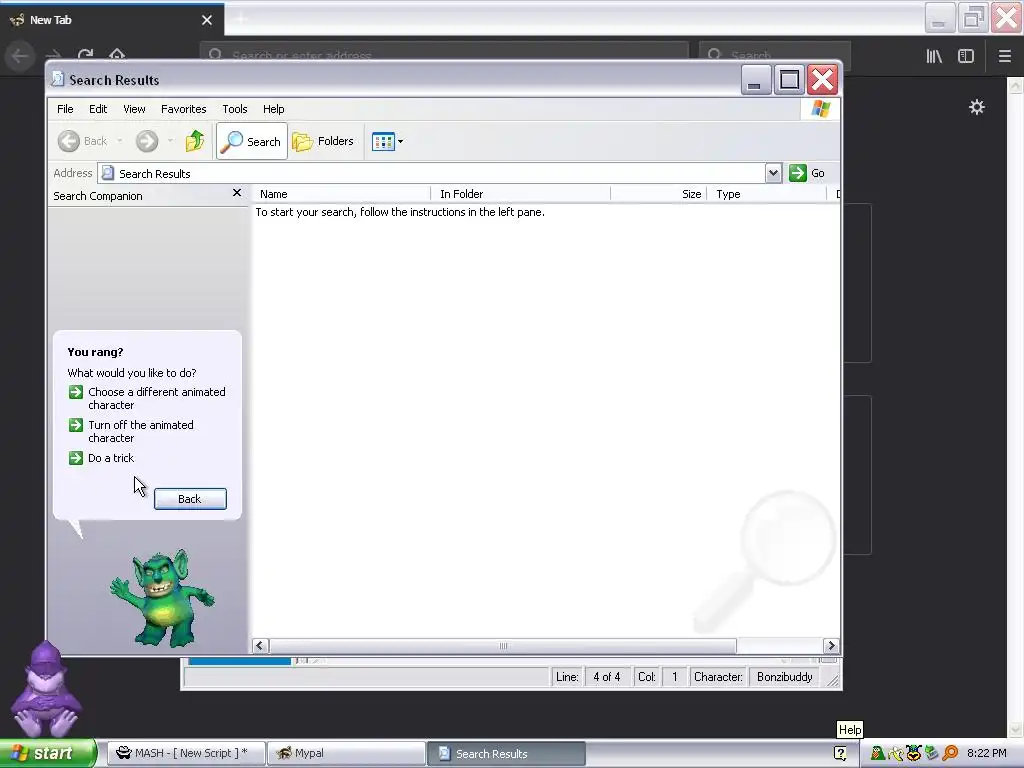Click the horizontal scrollbar right arrow

pyautogui.click(x=831, y=646)
